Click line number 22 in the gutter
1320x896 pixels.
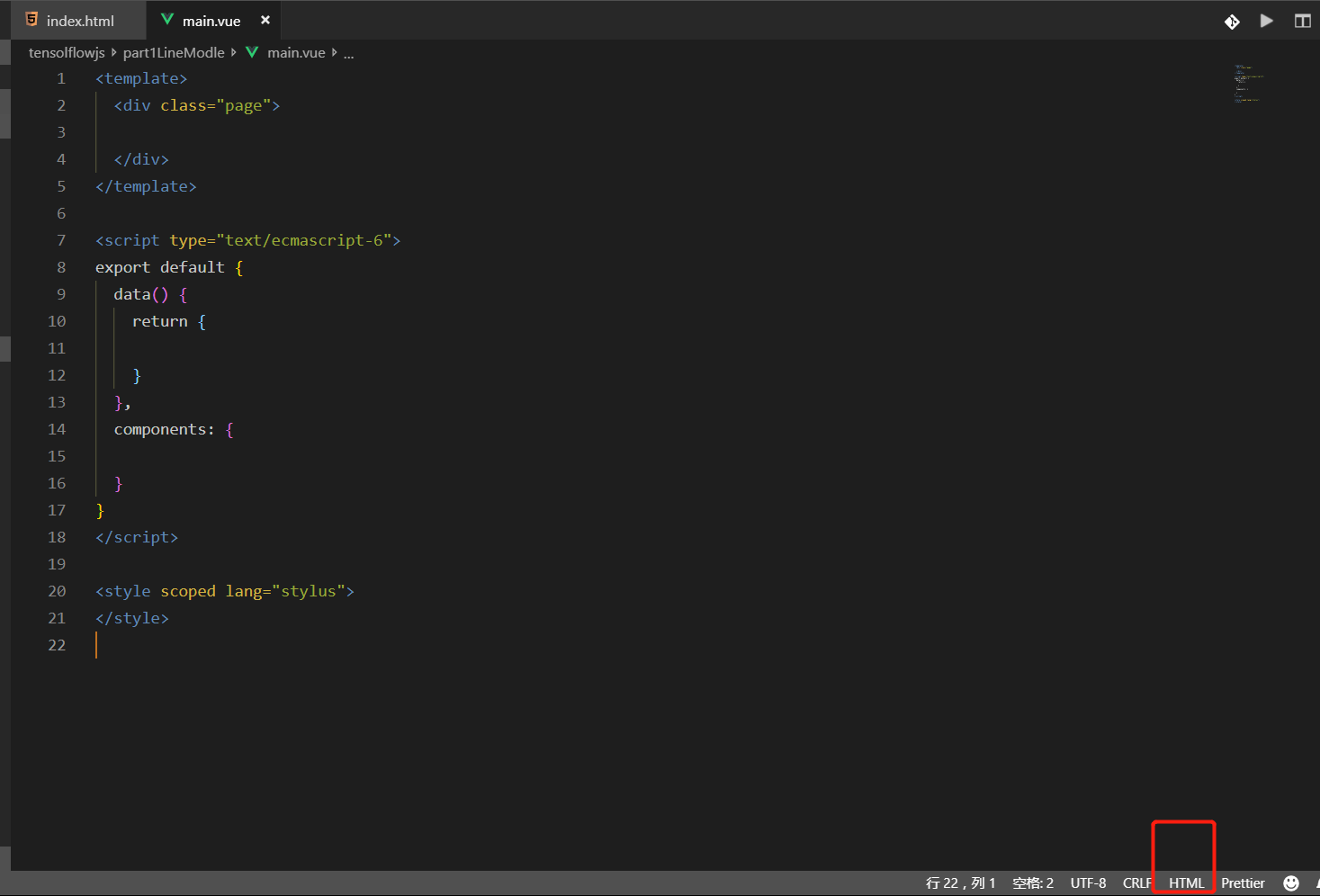tap(57, 645)
